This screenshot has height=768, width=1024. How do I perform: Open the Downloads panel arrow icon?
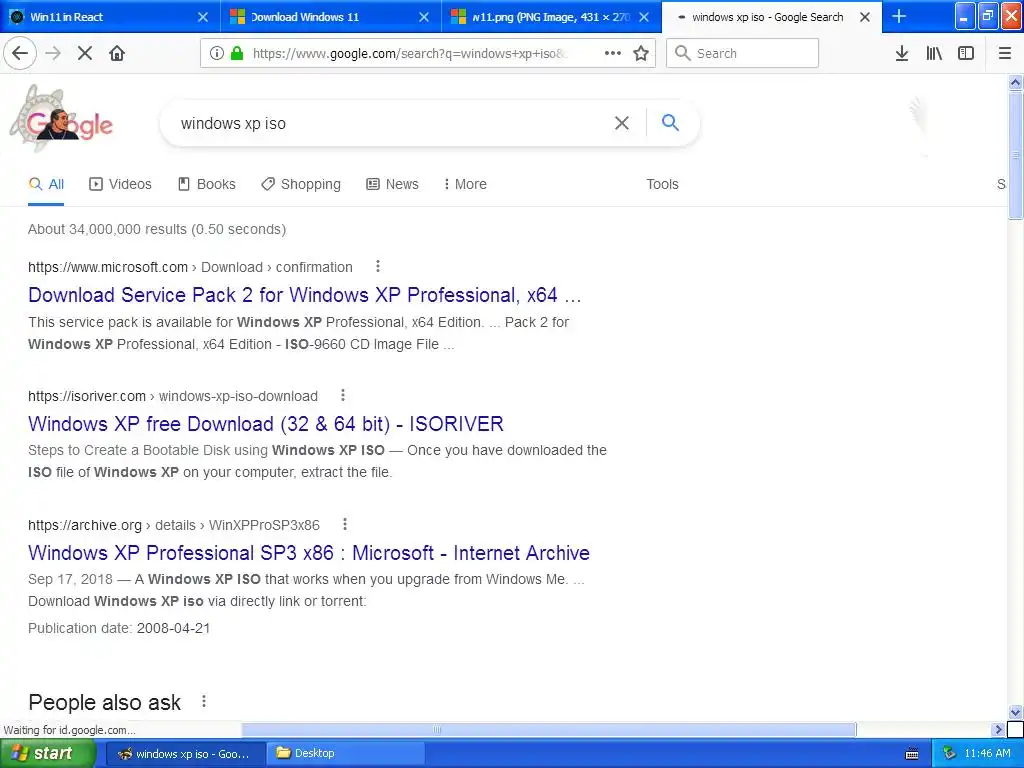coord(902,54)
